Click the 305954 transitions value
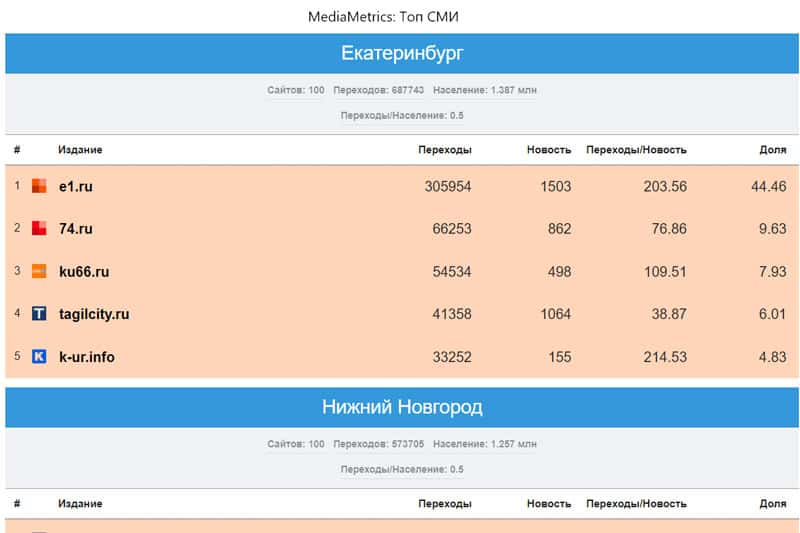This screenshot has height=533, width=800. pos(448,187)
